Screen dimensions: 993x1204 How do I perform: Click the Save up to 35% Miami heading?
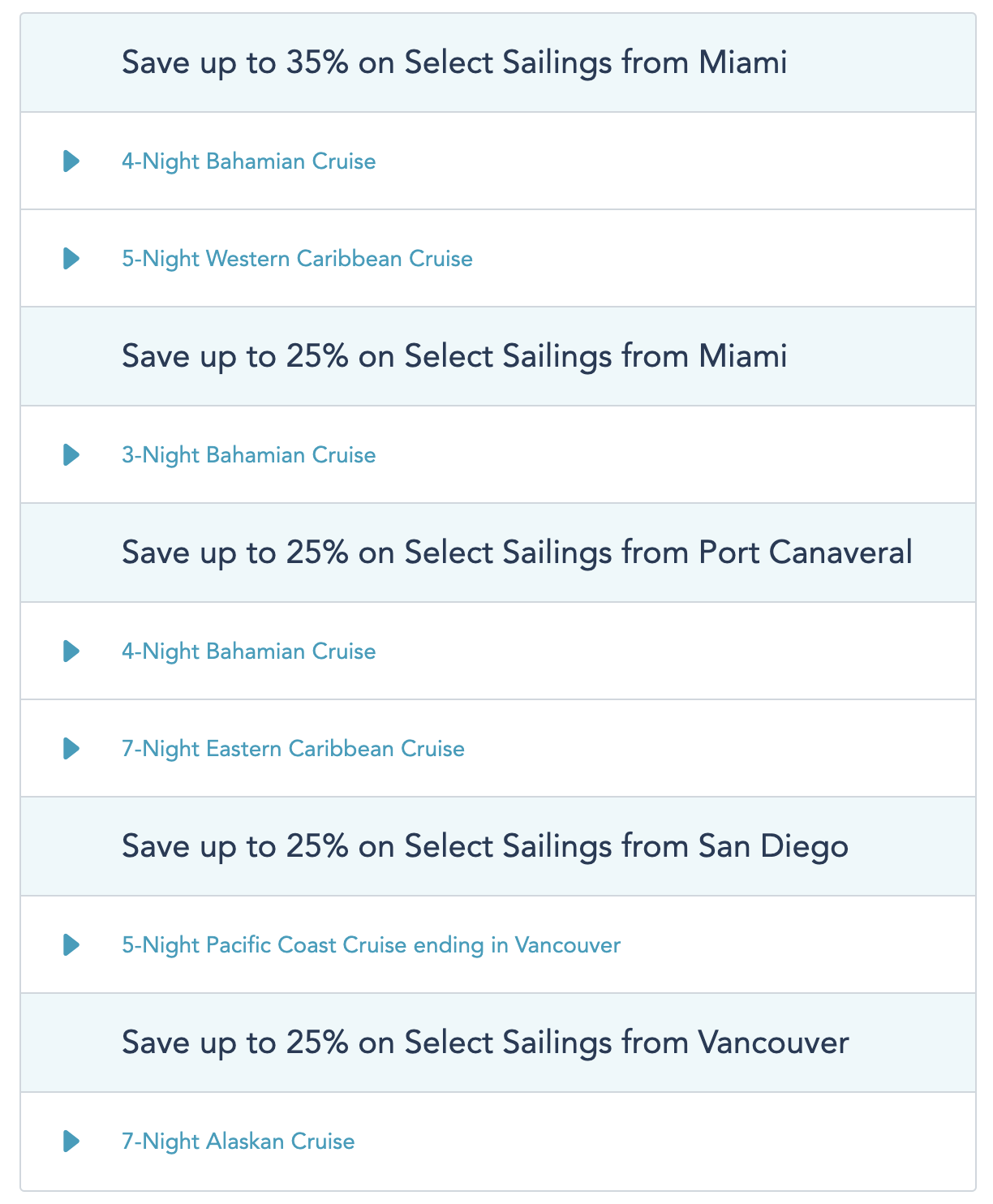coord(454,62)
